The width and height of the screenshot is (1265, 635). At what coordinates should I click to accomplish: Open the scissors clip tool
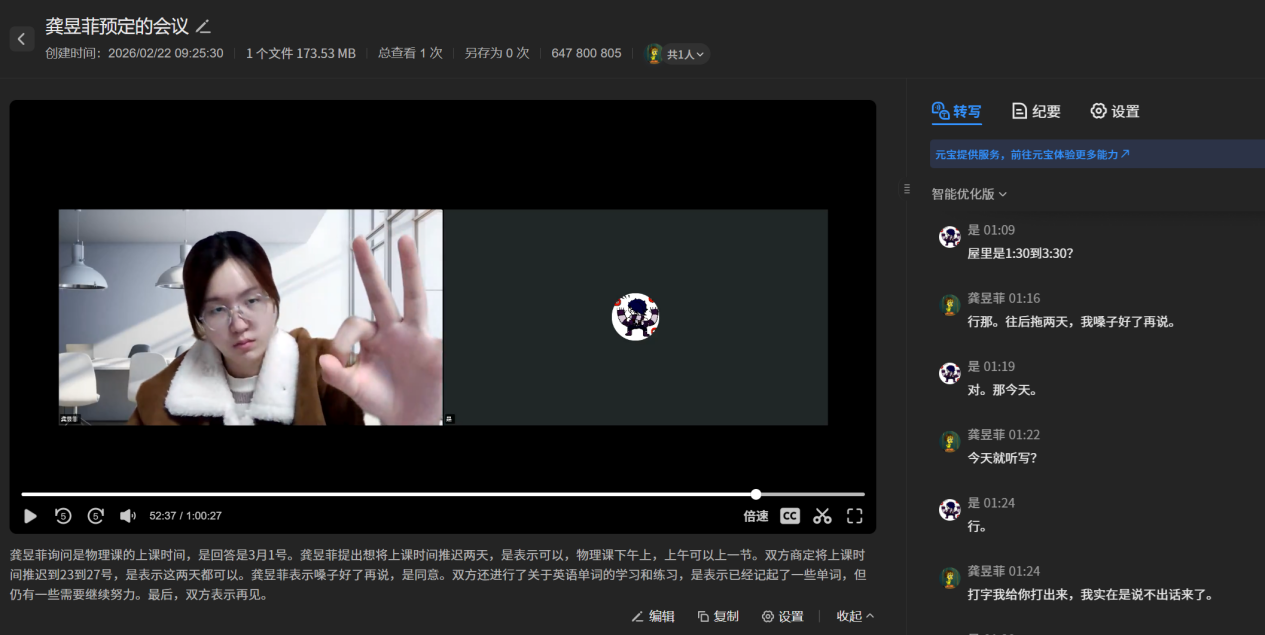point(822,516)
